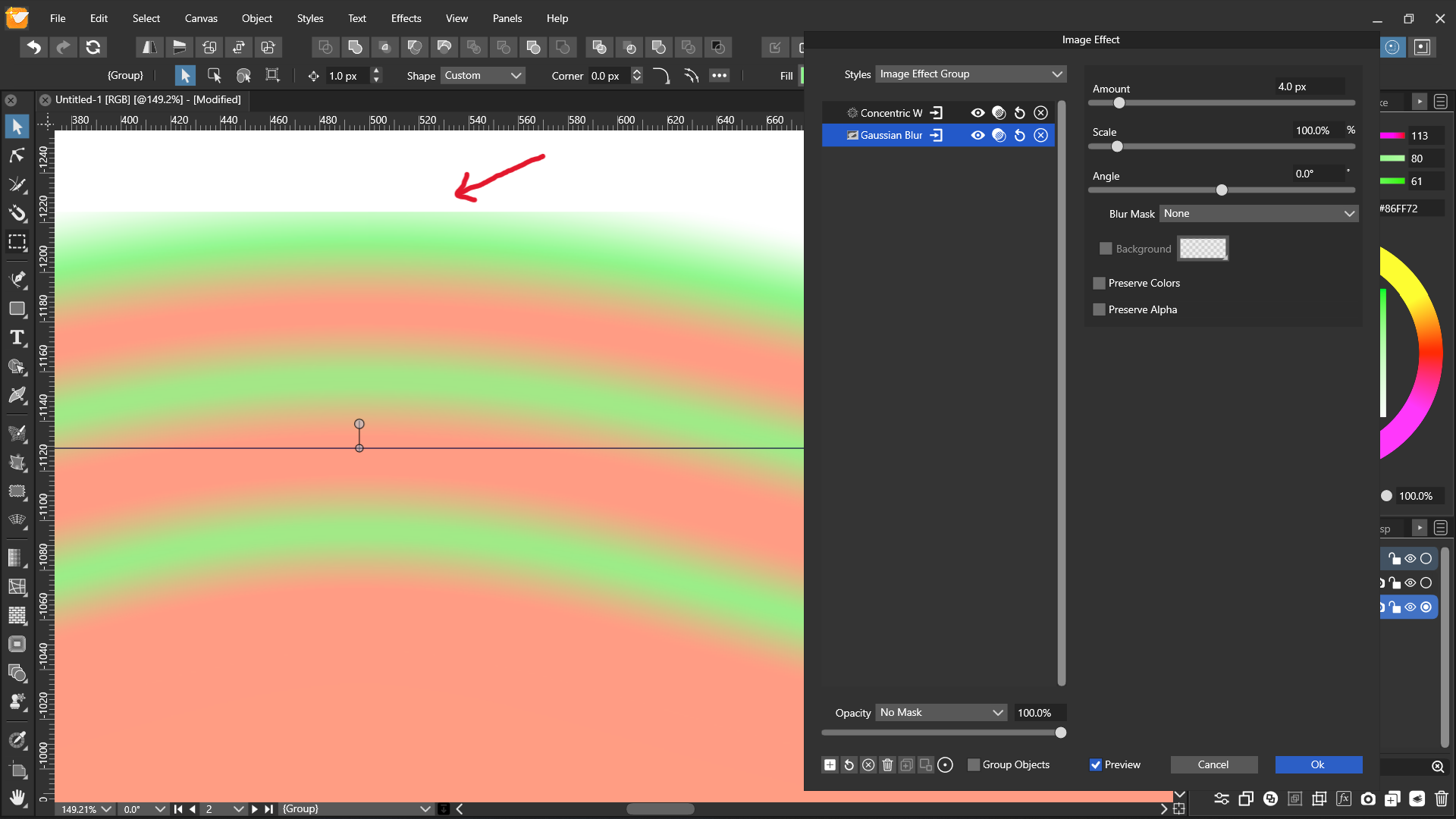1456x819 pixels.
Task: Enable the Preserve Colors checkbox
Action: pyautogui.click(x=1099, y=283)
